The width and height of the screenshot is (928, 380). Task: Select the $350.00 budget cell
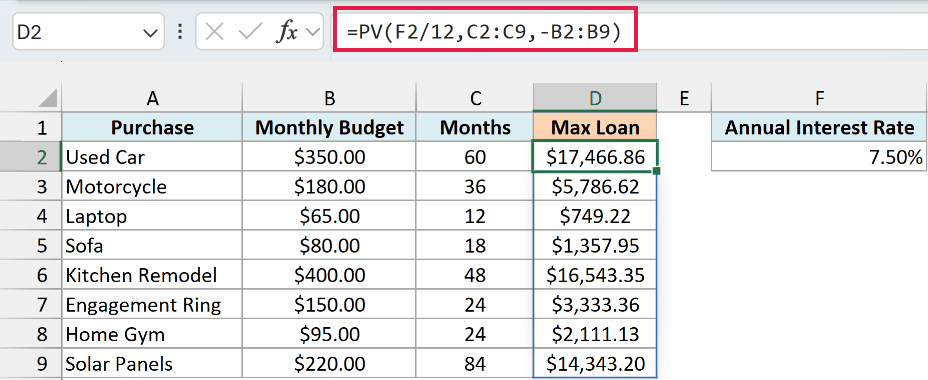point(329,157)
